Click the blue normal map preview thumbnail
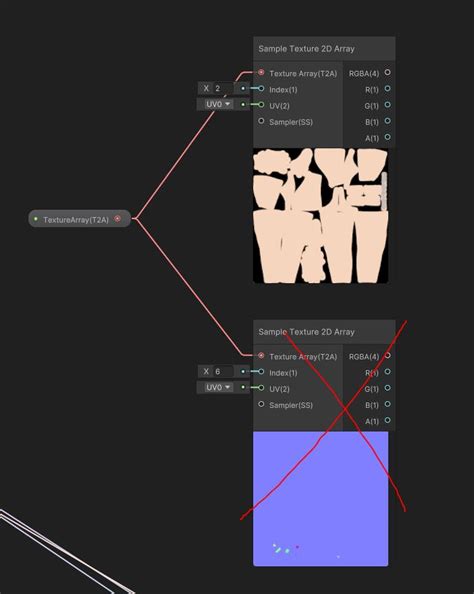This screenshot has width=474, height=594. (321, 499)
